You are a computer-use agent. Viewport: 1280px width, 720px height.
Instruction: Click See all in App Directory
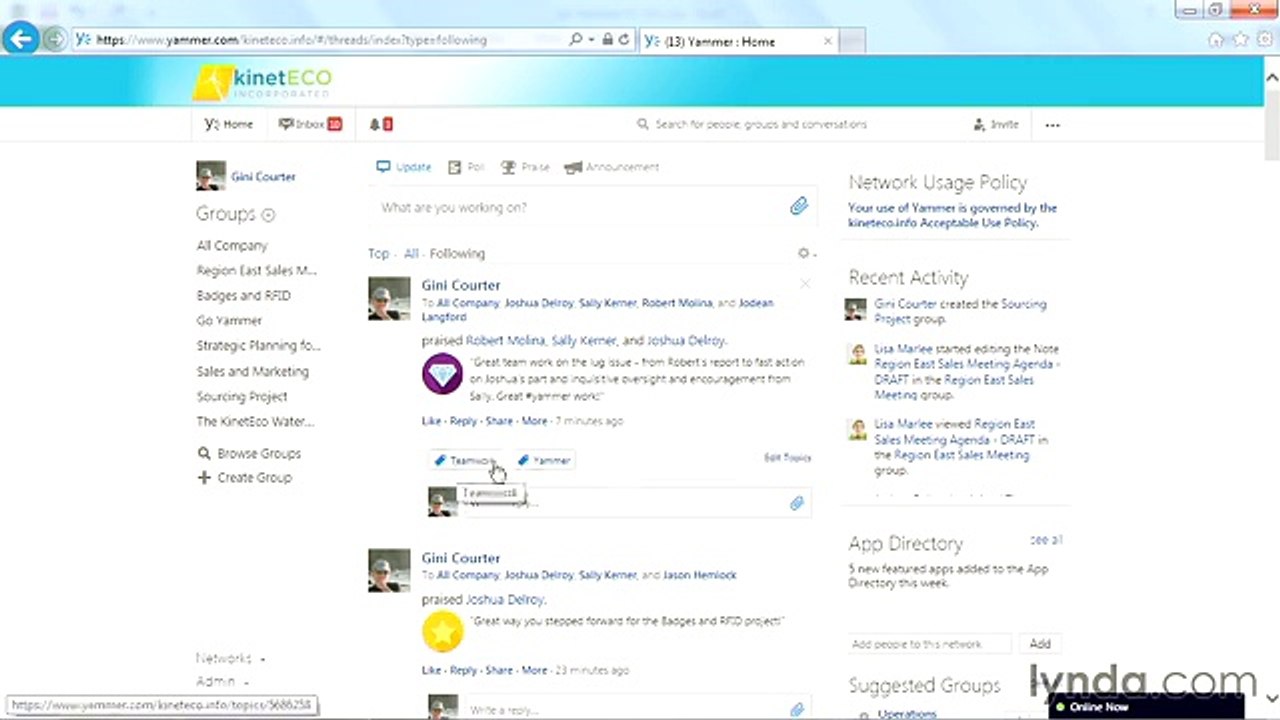point(1046,539)
